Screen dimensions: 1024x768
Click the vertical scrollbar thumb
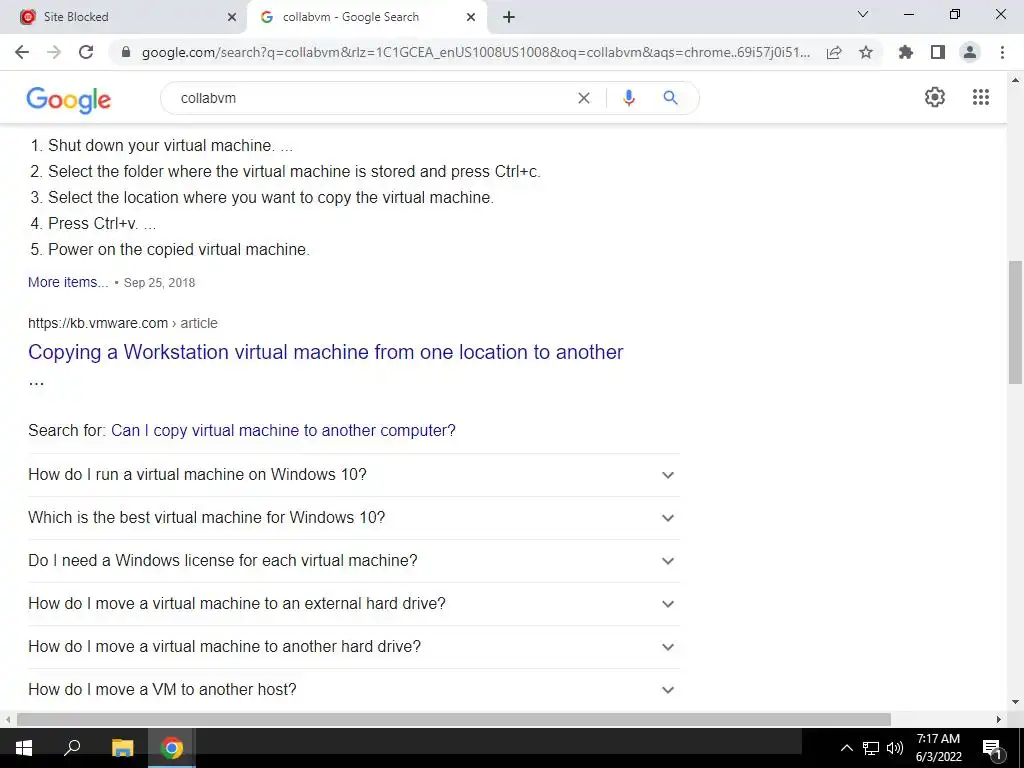click(x=1015, y=322)
